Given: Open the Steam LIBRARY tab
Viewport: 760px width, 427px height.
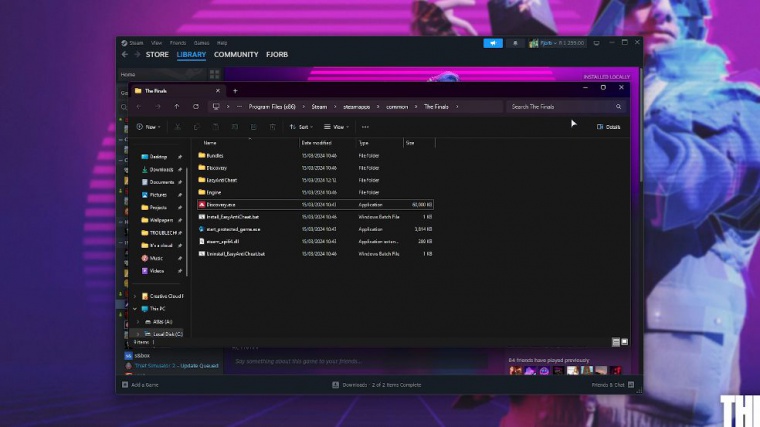Looking at the screenshot, I should (191, 55).
